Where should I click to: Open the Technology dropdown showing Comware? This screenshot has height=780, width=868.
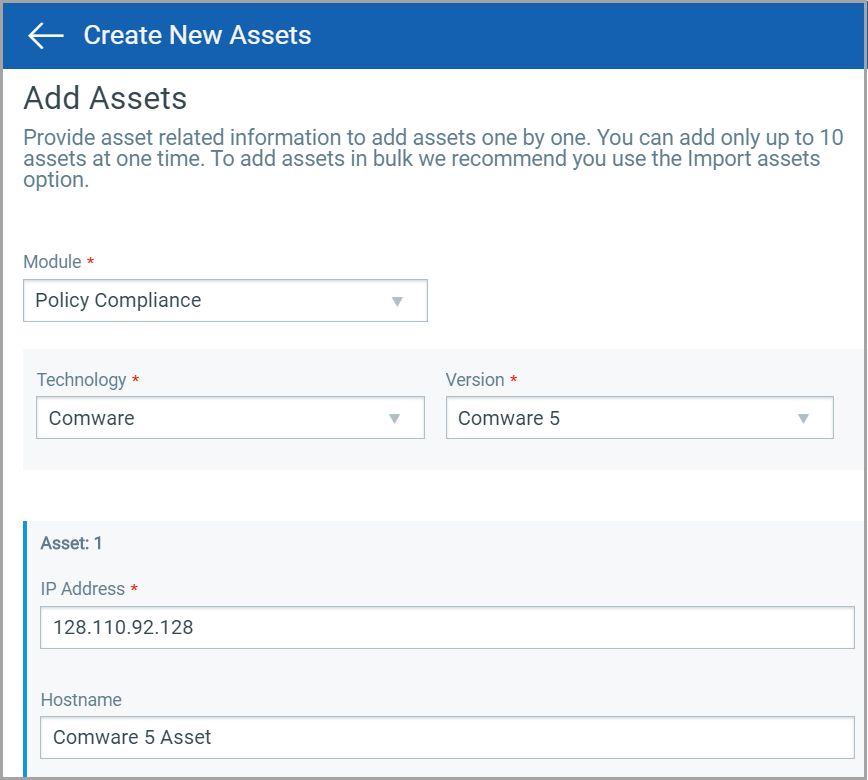pos(230,417)
